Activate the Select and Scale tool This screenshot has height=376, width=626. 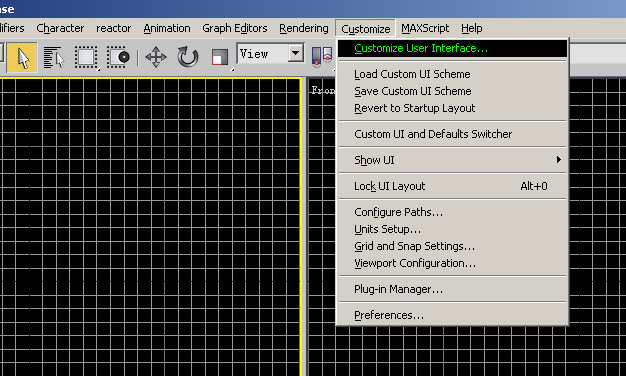pyautogui.click(x=220, y=57)
